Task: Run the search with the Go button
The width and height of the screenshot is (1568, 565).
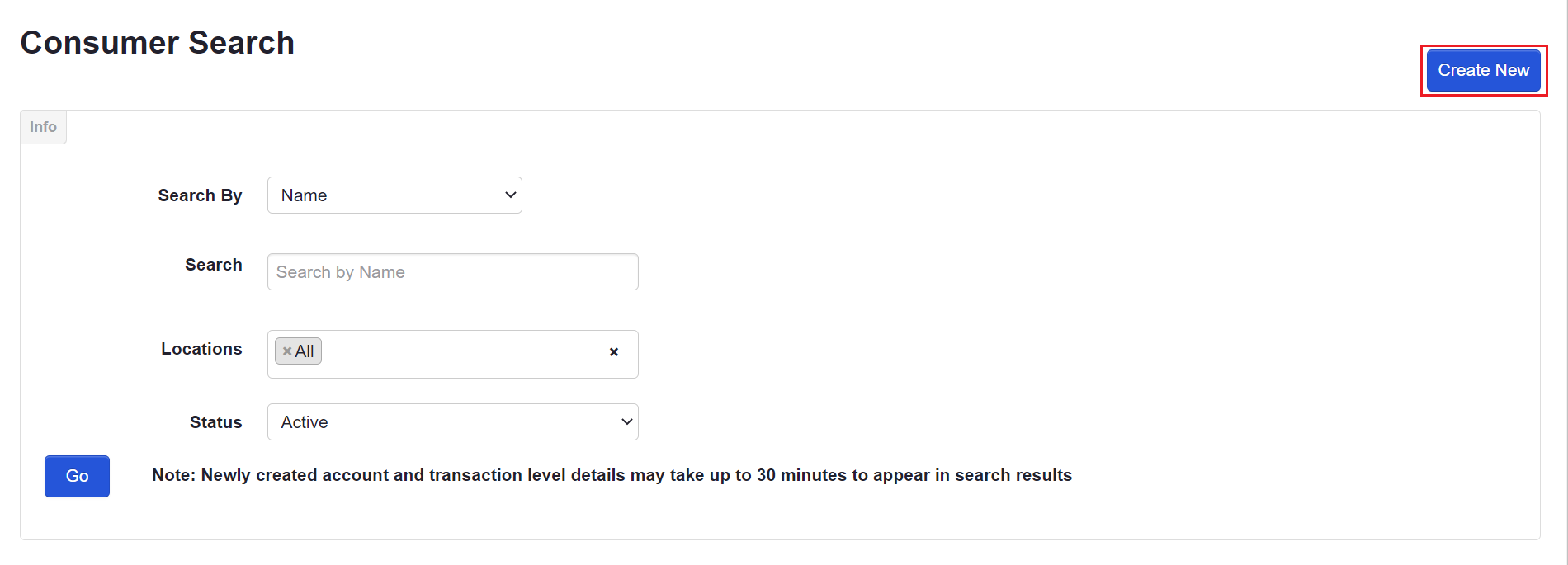Action: 77,476
